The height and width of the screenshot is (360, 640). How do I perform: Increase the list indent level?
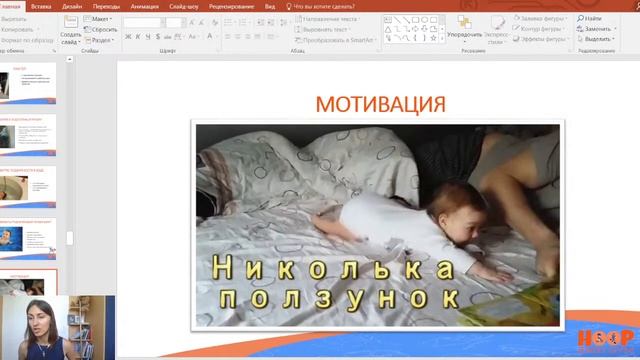[271, 22]
